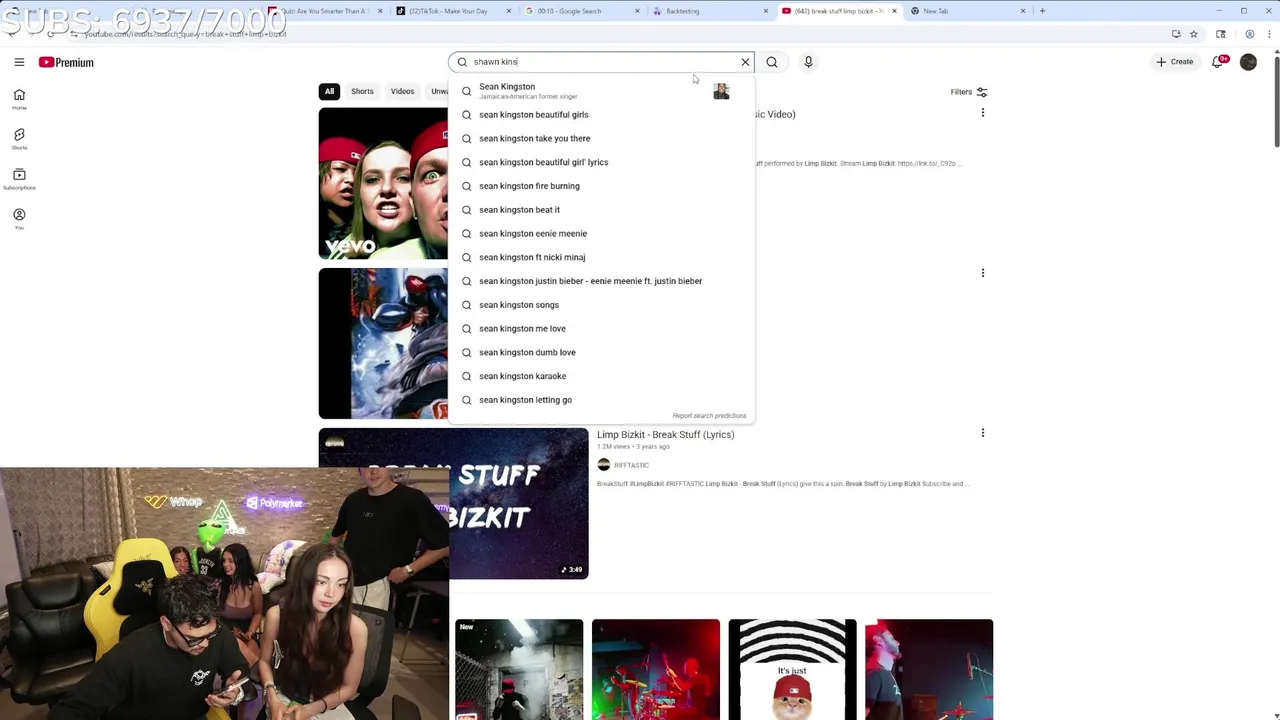Select the Videos filter chip
1280x720 pixels.
click(402, 91)
